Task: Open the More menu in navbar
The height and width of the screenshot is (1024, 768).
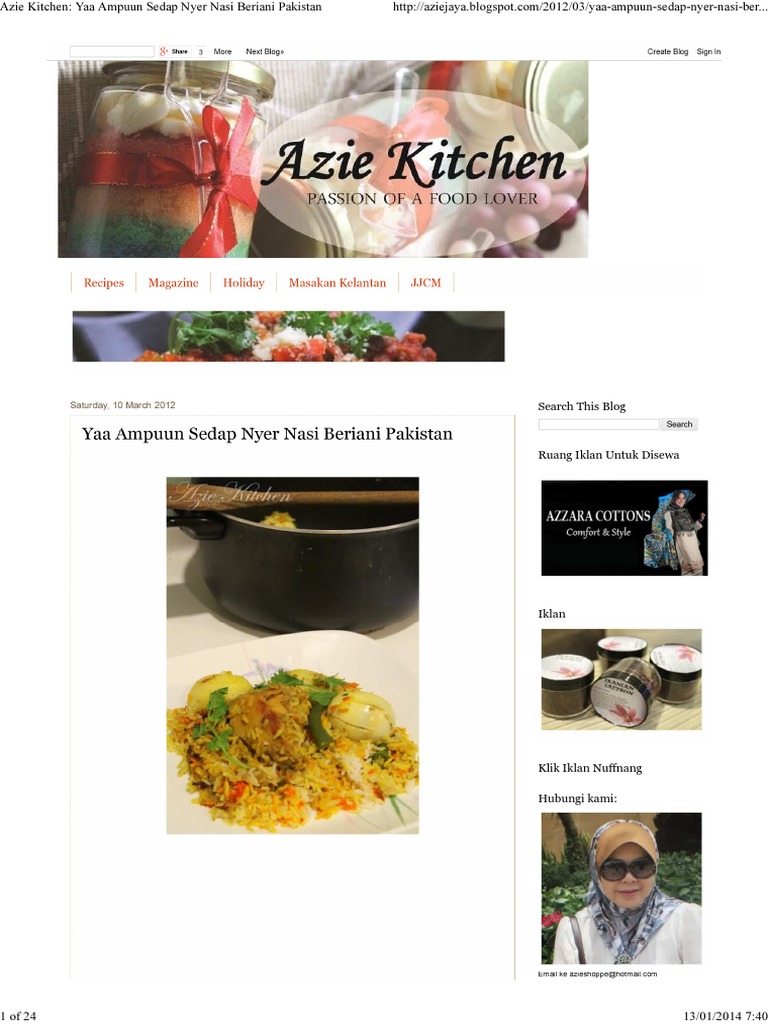Action: (223, 52)
